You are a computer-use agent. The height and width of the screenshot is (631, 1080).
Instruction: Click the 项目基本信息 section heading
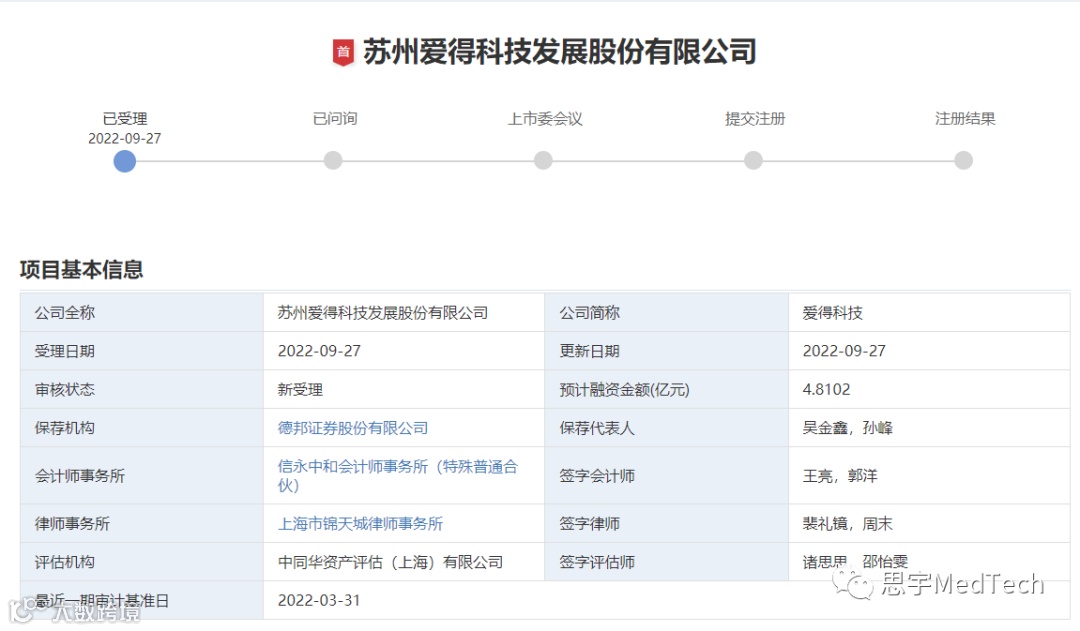[81, 269]
